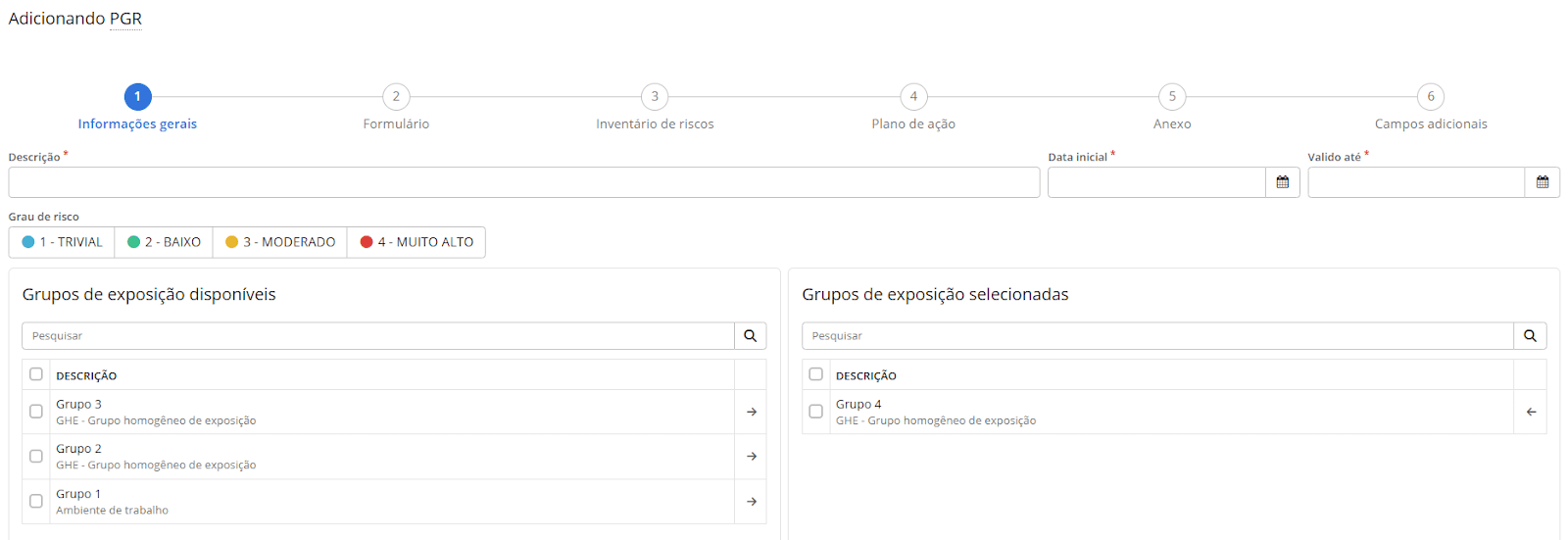
Task: Focus the Descrição text field
Action: click(x=524, y=182)
